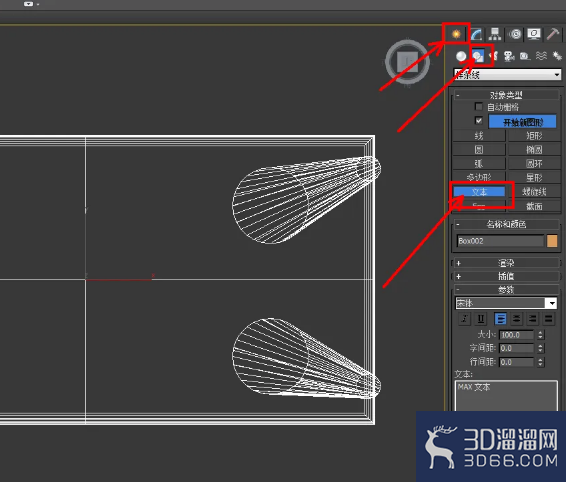Viewport: 566px width, 482px height.
Task: Choose the 弧 shape tool
Action: (x=479, y=164)
